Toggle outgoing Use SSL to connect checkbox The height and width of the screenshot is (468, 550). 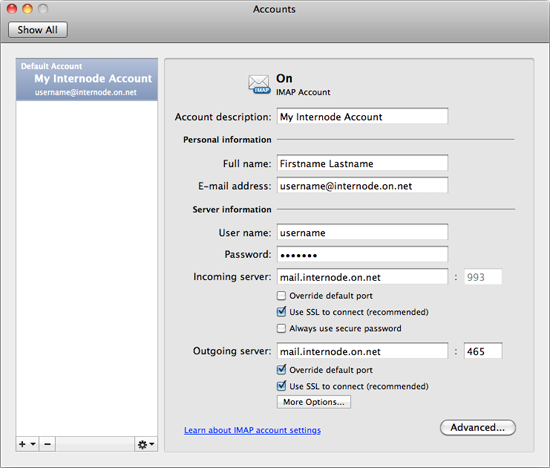coord(281,386)
